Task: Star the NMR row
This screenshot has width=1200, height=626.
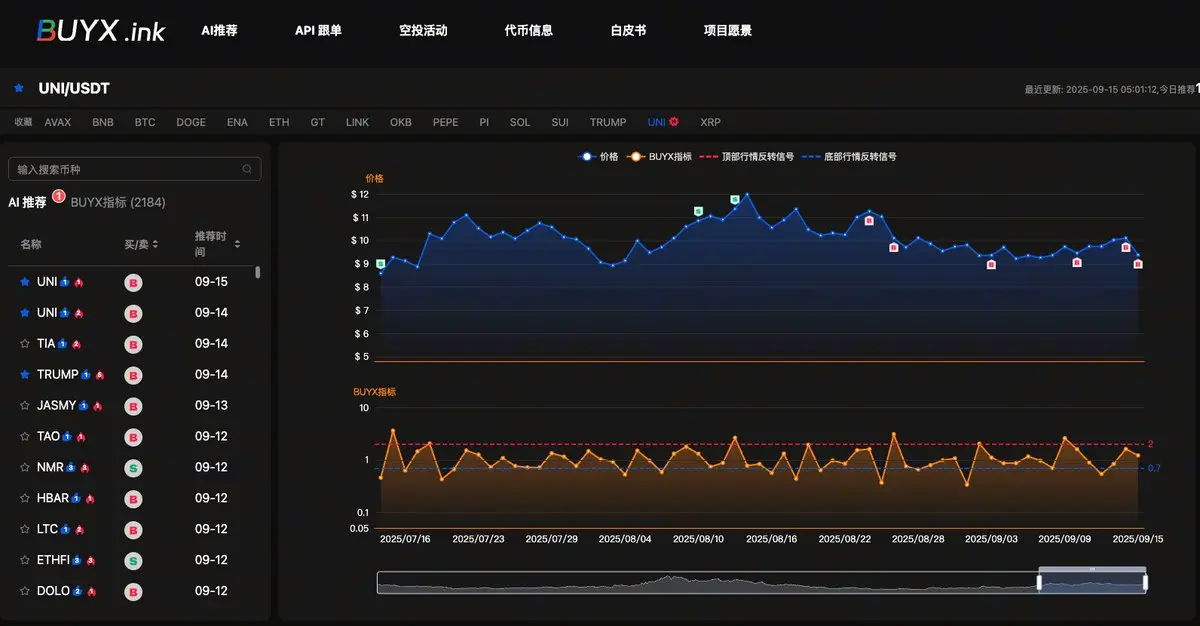Action: 25,467
